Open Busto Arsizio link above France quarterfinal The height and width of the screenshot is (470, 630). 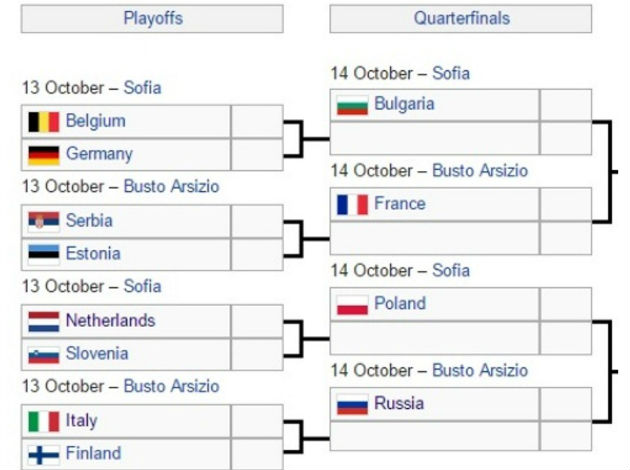[x=479, y=171]
